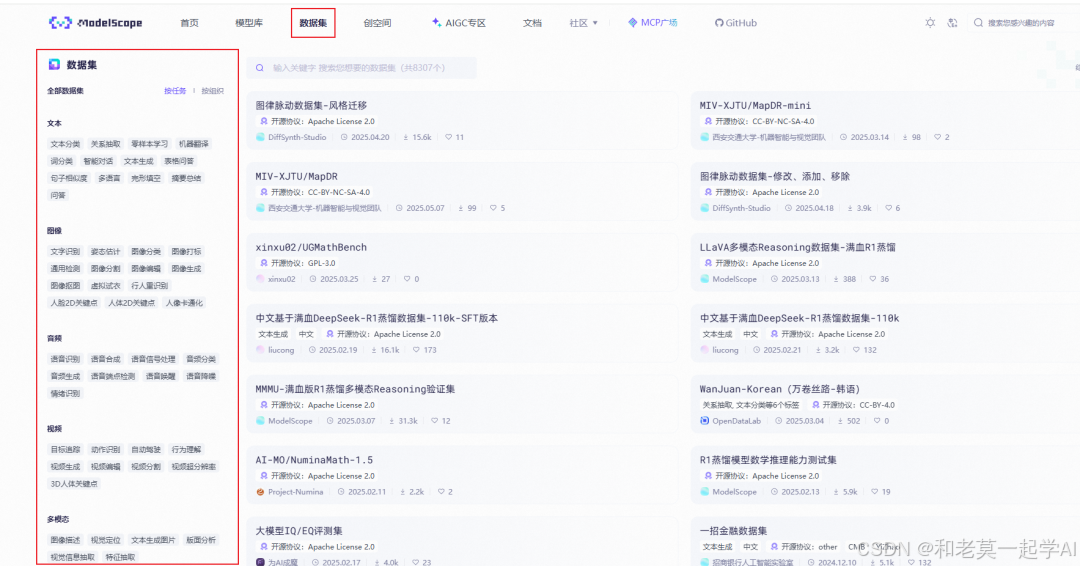Switch sidebar filter to 按组织

point(212,91)
